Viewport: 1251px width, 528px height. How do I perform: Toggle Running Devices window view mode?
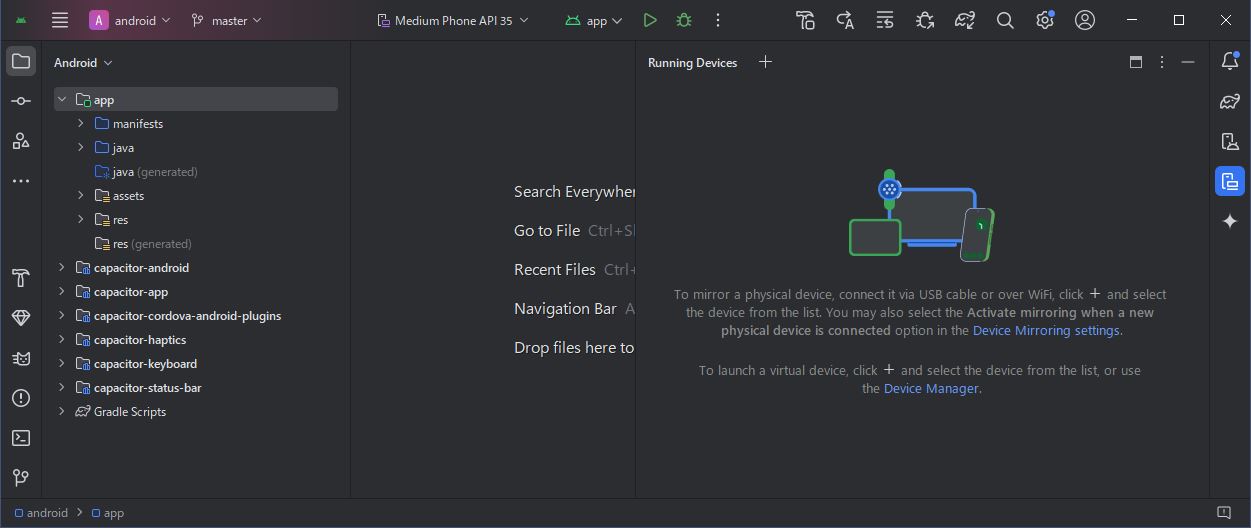click(1136, 62)
